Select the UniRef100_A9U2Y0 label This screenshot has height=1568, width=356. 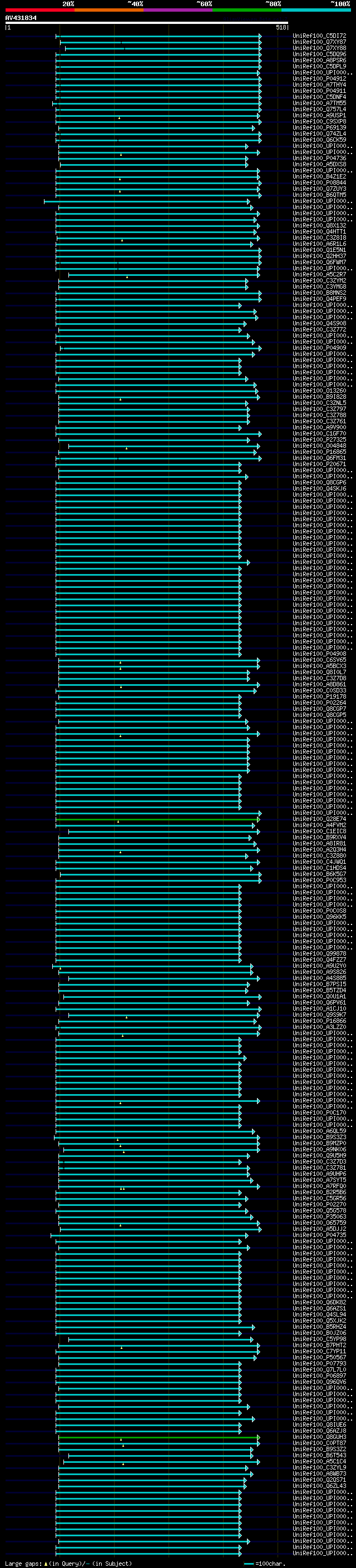click(x=319, y=966)
